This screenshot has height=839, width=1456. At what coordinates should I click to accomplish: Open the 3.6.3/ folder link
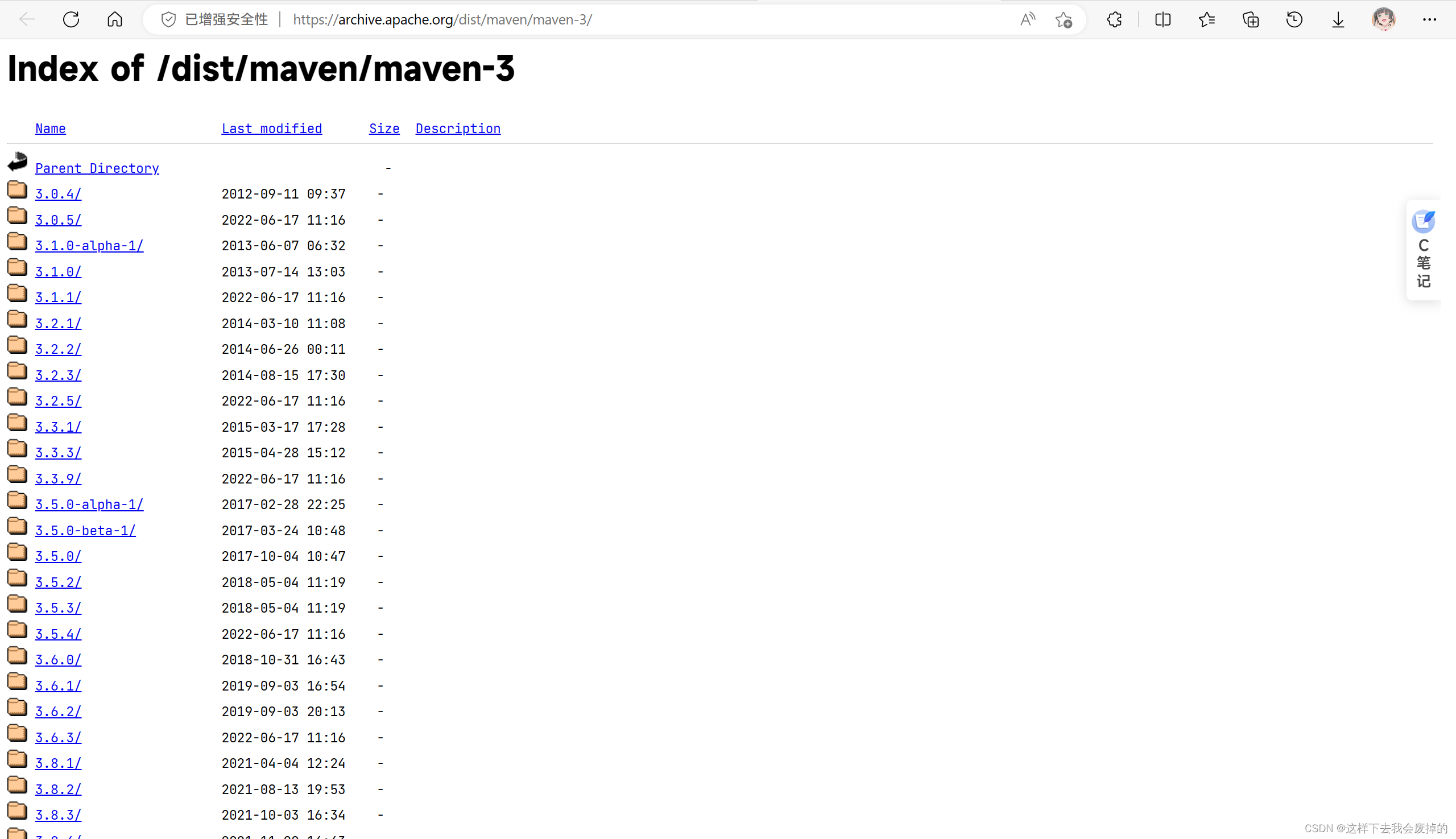[57, 738]
